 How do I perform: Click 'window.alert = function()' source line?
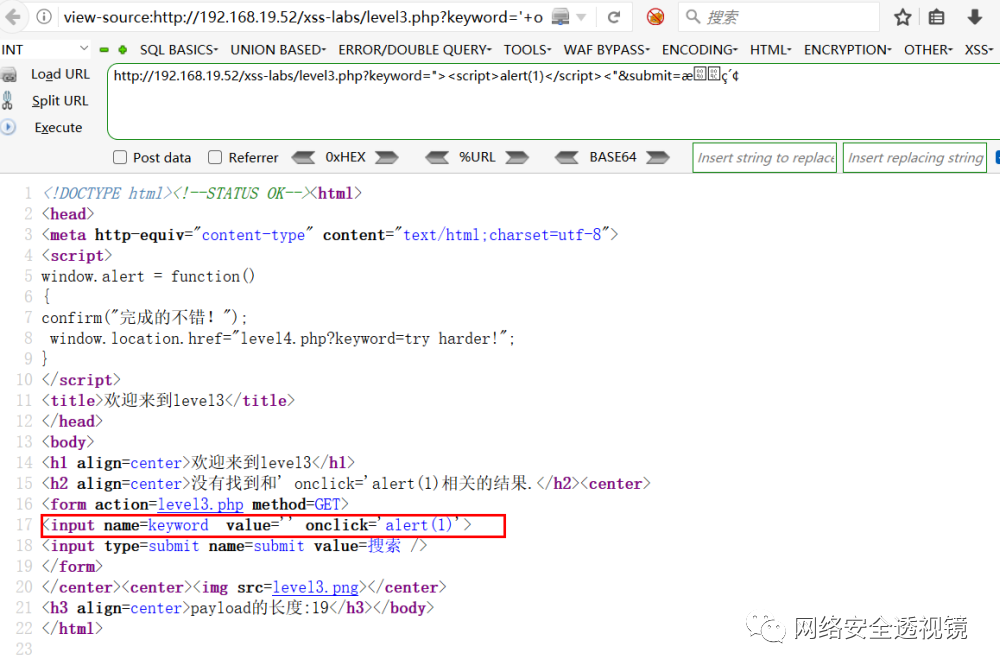148,276
